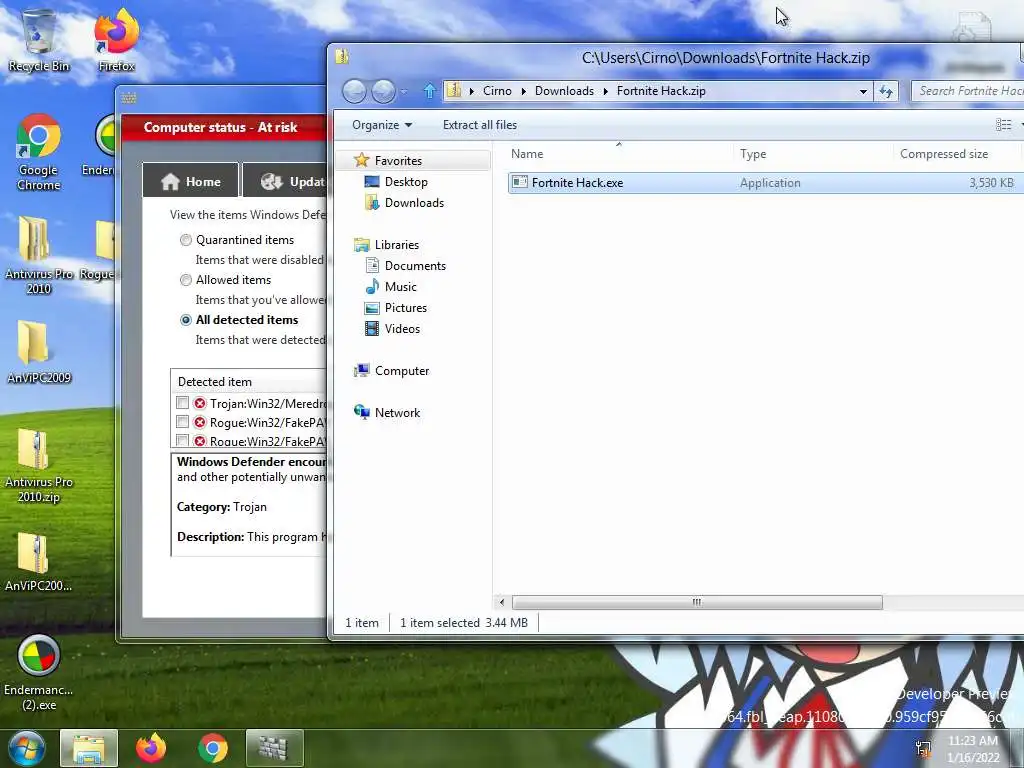Open File Explorer from the taskbar
The image size is (1024, 768).
89,748
